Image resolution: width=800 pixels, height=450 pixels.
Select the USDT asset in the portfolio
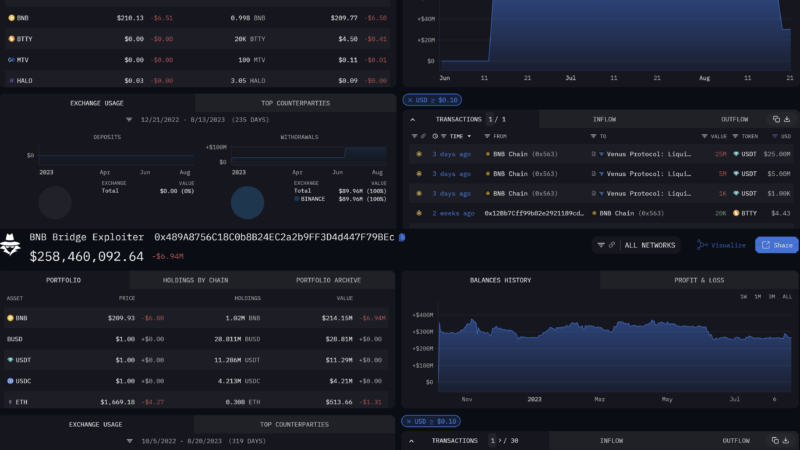196,360
